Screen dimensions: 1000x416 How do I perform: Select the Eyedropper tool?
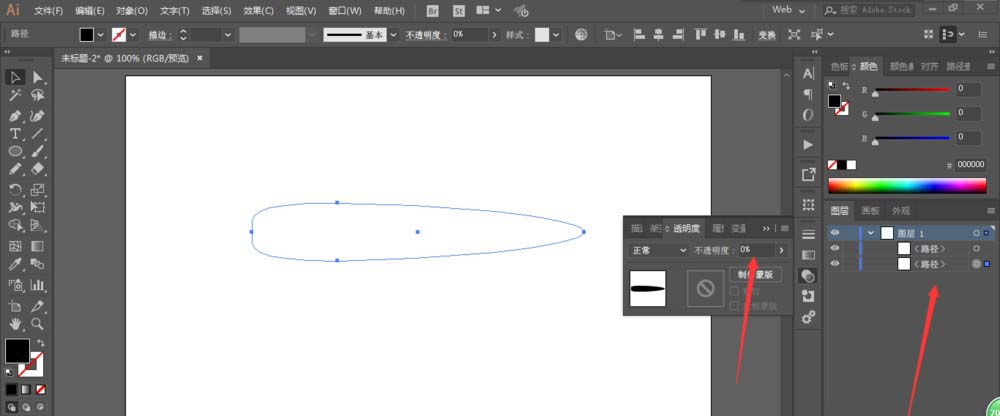[15, 264]
